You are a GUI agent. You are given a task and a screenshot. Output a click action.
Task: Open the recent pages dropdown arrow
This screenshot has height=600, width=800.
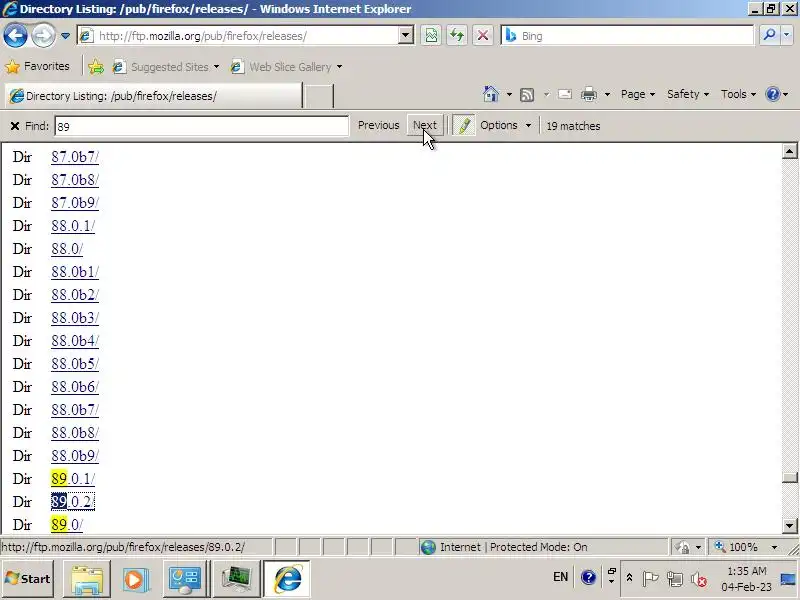65,36
